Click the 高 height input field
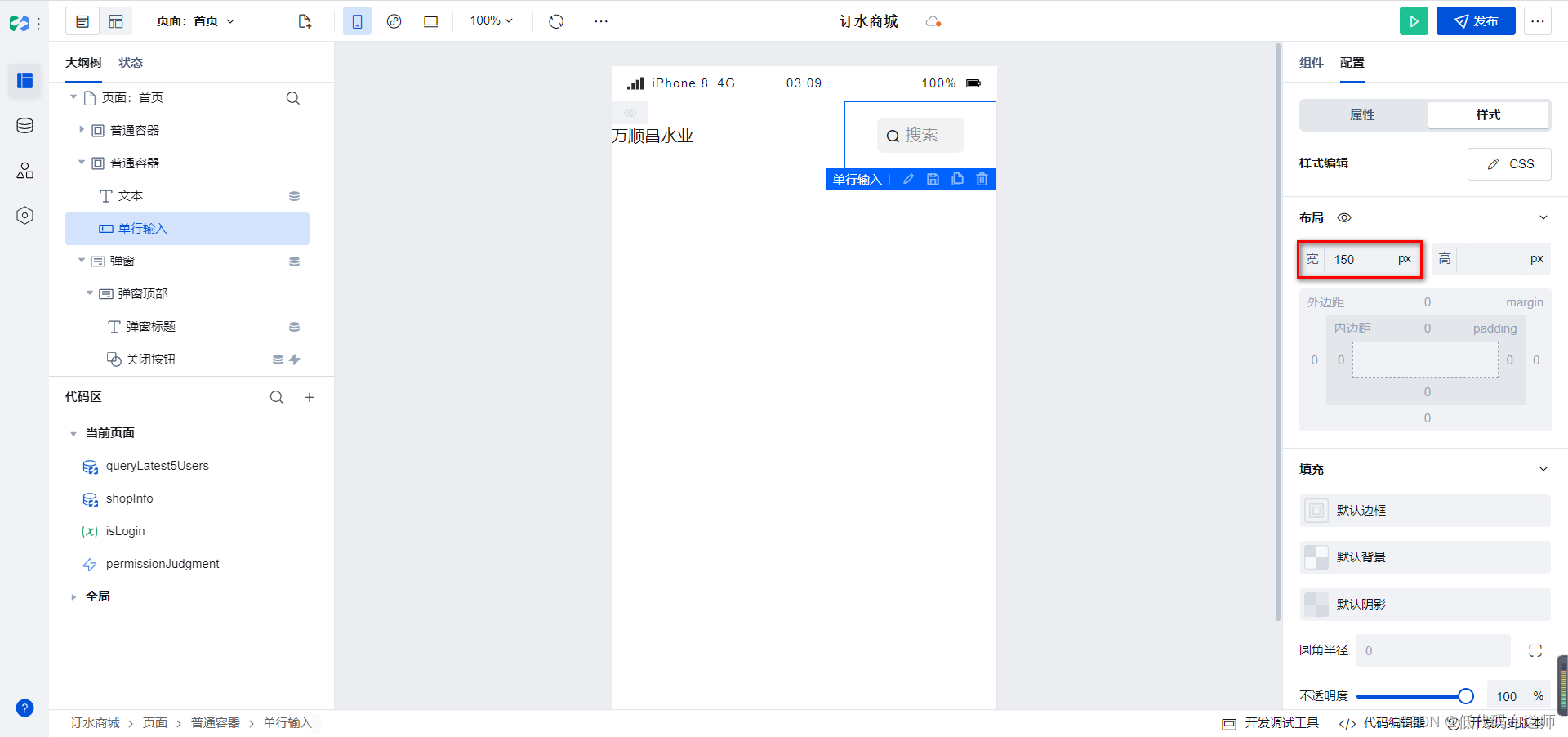 tap(1491, 259)
